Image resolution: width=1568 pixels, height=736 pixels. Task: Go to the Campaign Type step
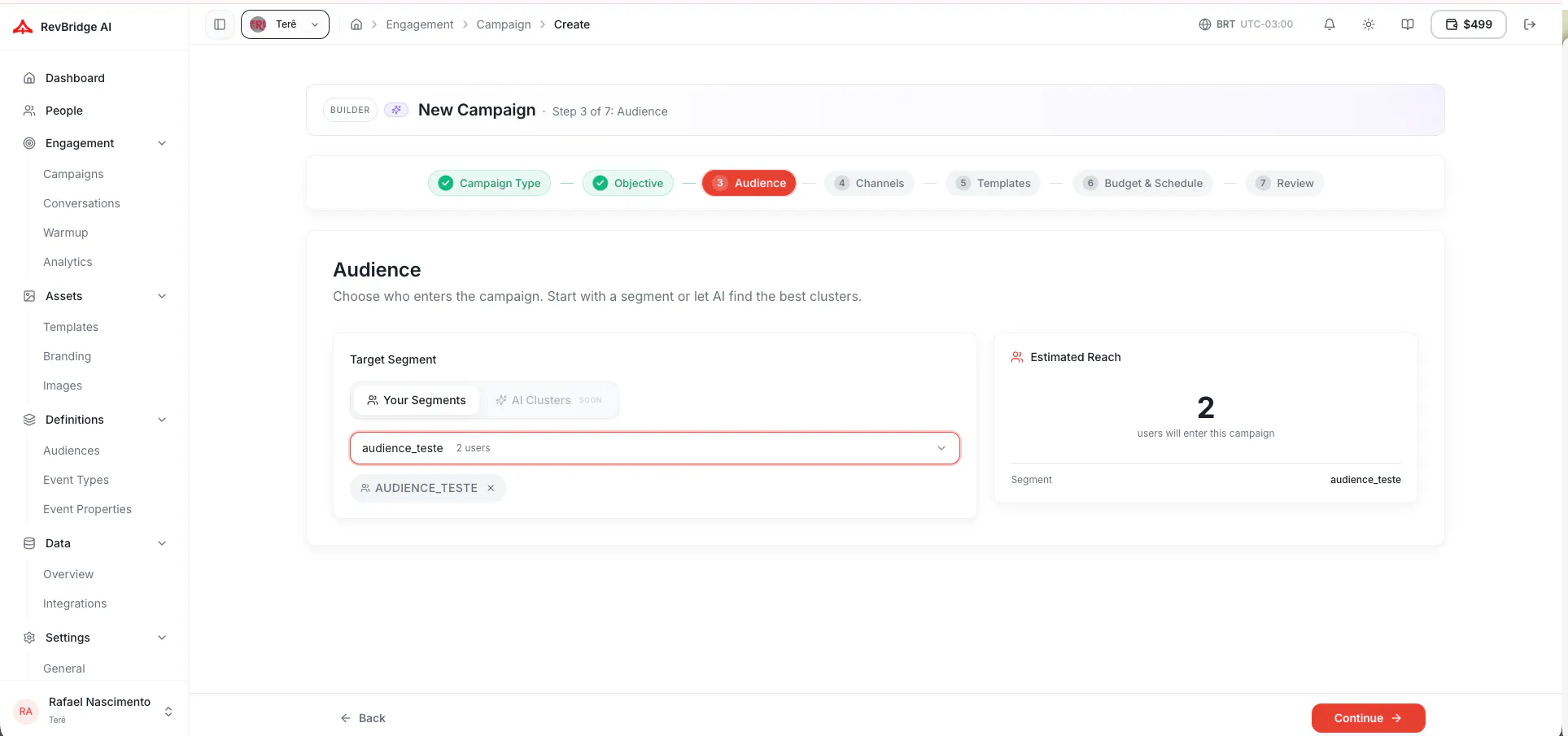490,183
